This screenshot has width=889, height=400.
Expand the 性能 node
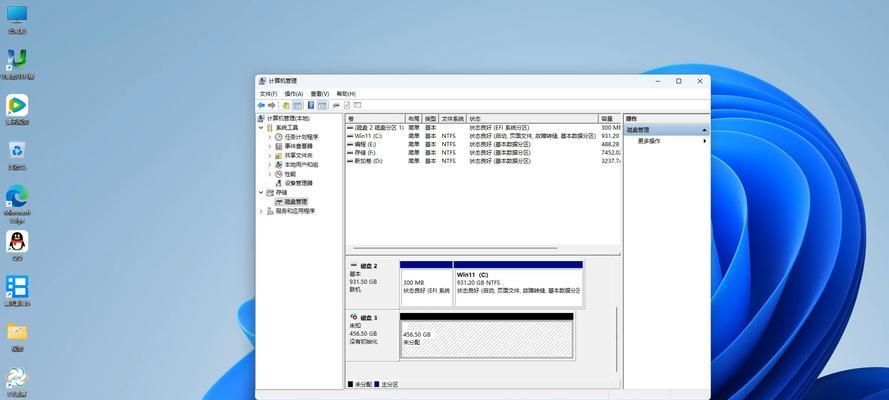click(x=270, y=174)
